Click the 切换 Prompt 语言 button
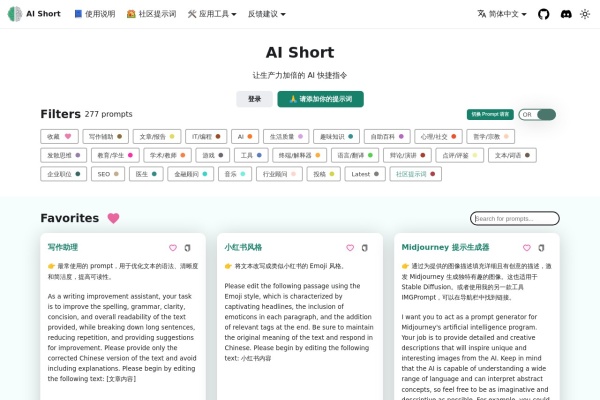Viewport: 600px width, 400px height. click(x=490, y=114)
